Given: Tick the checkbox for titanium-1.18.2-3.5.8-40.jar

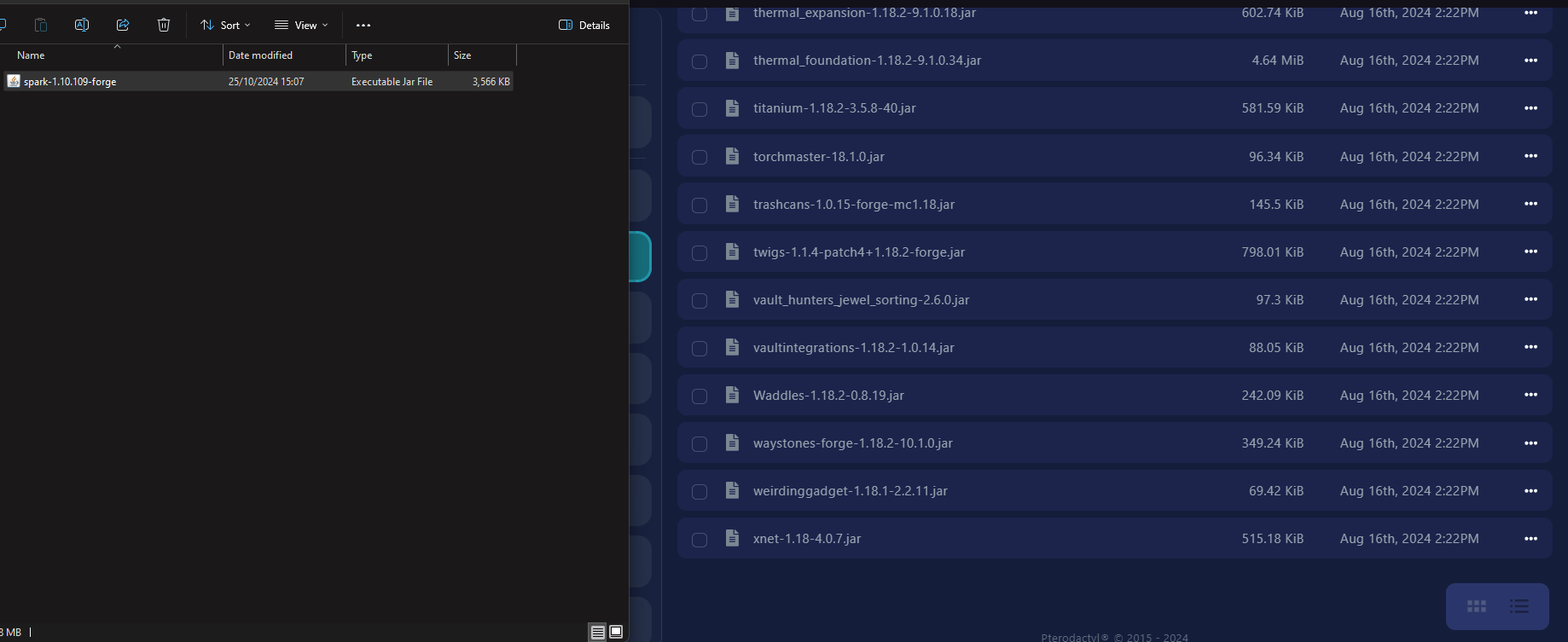Looking at the screenshot, I should (x=700, y=109).
